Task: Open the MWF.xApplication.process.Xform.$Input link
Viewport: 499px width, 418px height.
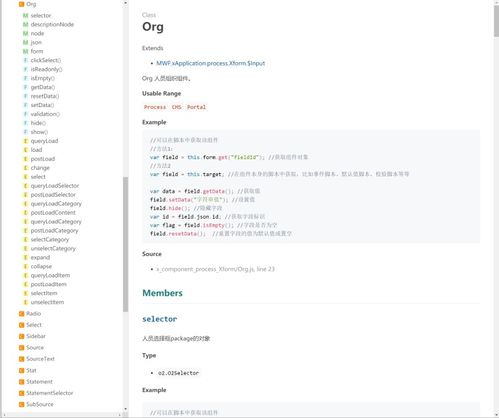Action: tap(211, 63)
